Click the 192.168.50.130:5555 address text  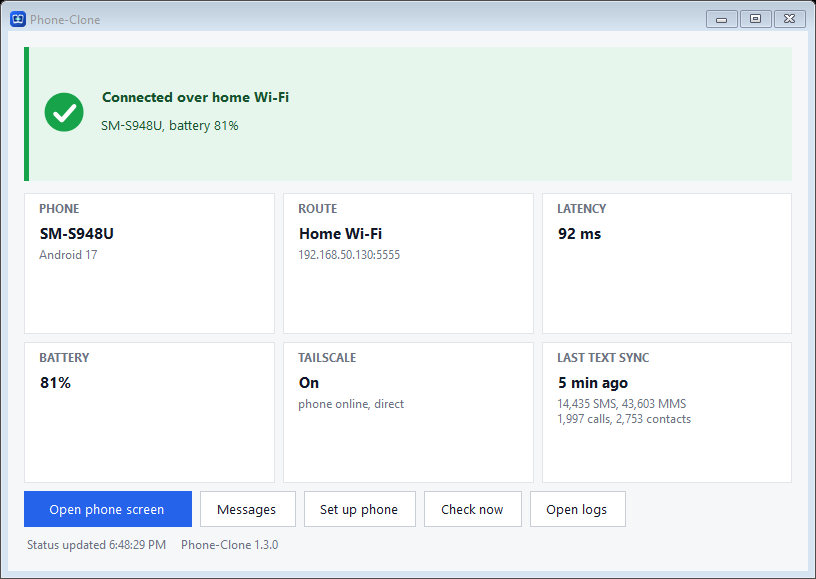[x=349, y=255]
